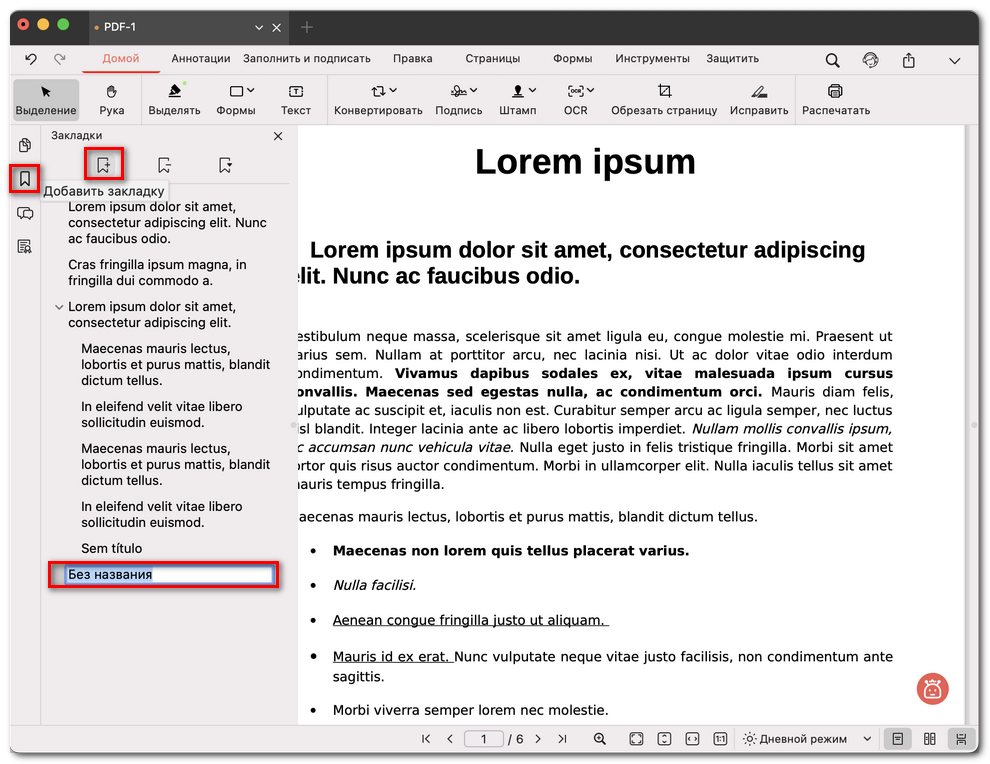Switch to the Аннотации tab
990x764 pixels.
tap(200, 58)
